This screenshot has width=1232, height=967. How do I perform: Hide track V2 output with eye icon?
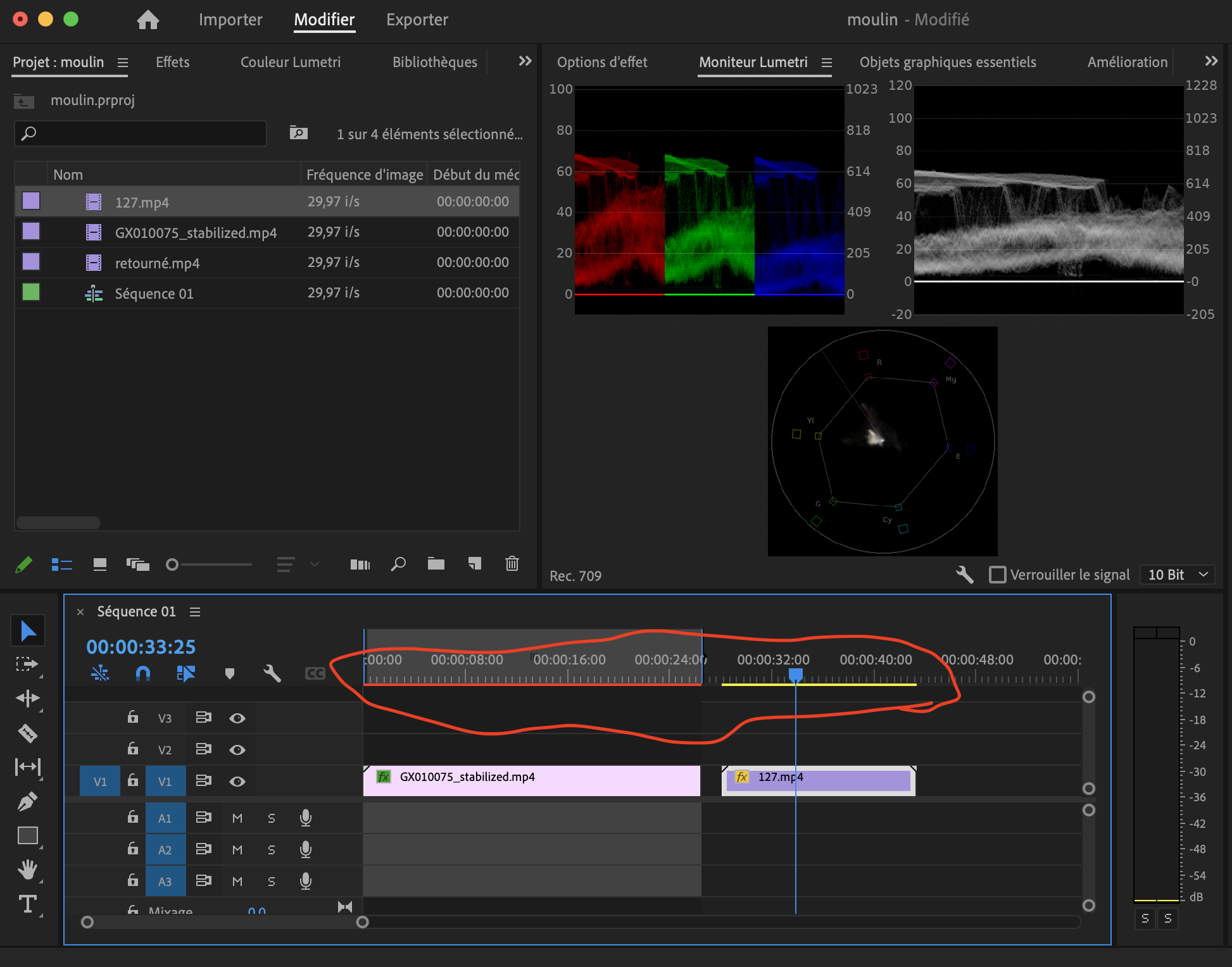point(237,749)
